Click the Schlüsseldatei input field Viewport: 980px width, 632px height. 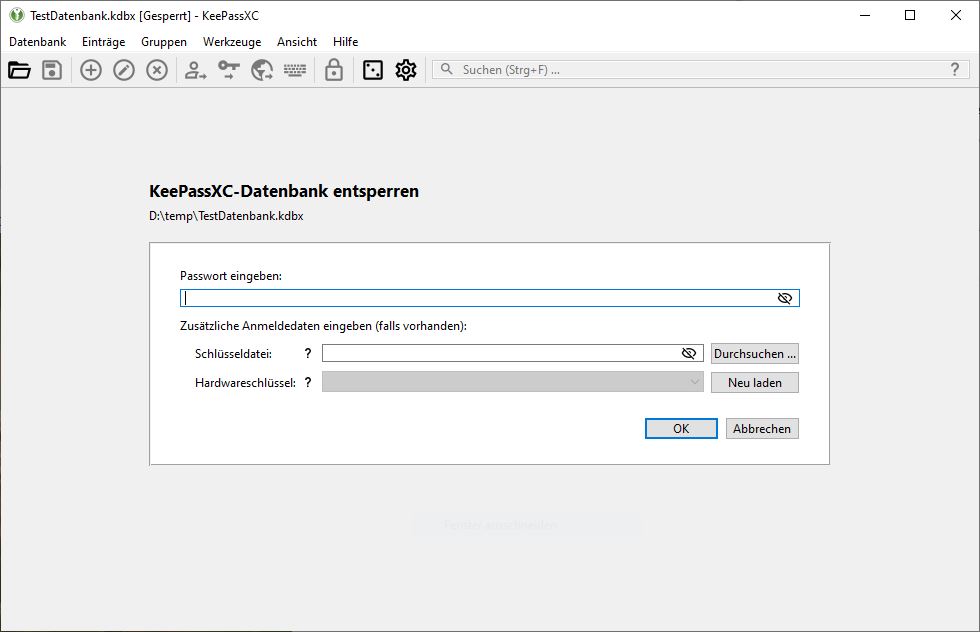click(512, 353)
